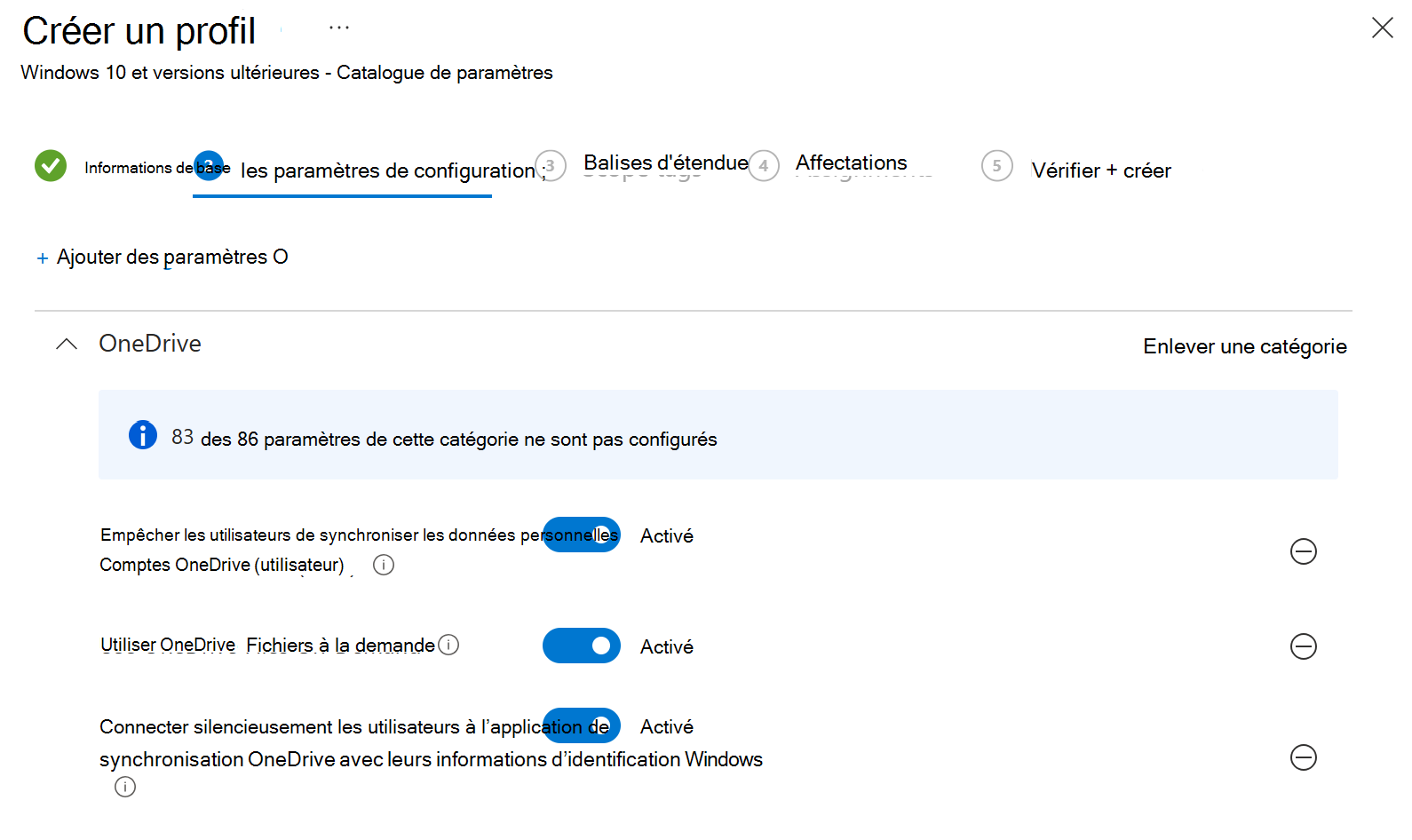This screenshot has width=1412, height=840.
Task: Click the 83 des 86 paramètres message
Action: [444, 438]
